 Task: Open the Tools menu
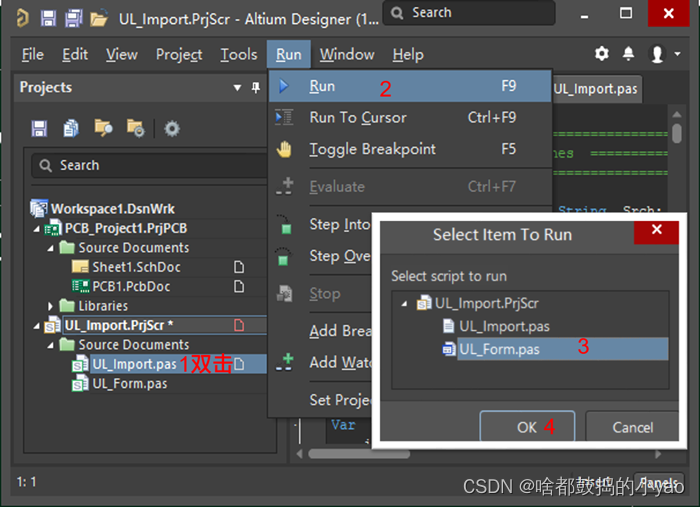[238, 55]
